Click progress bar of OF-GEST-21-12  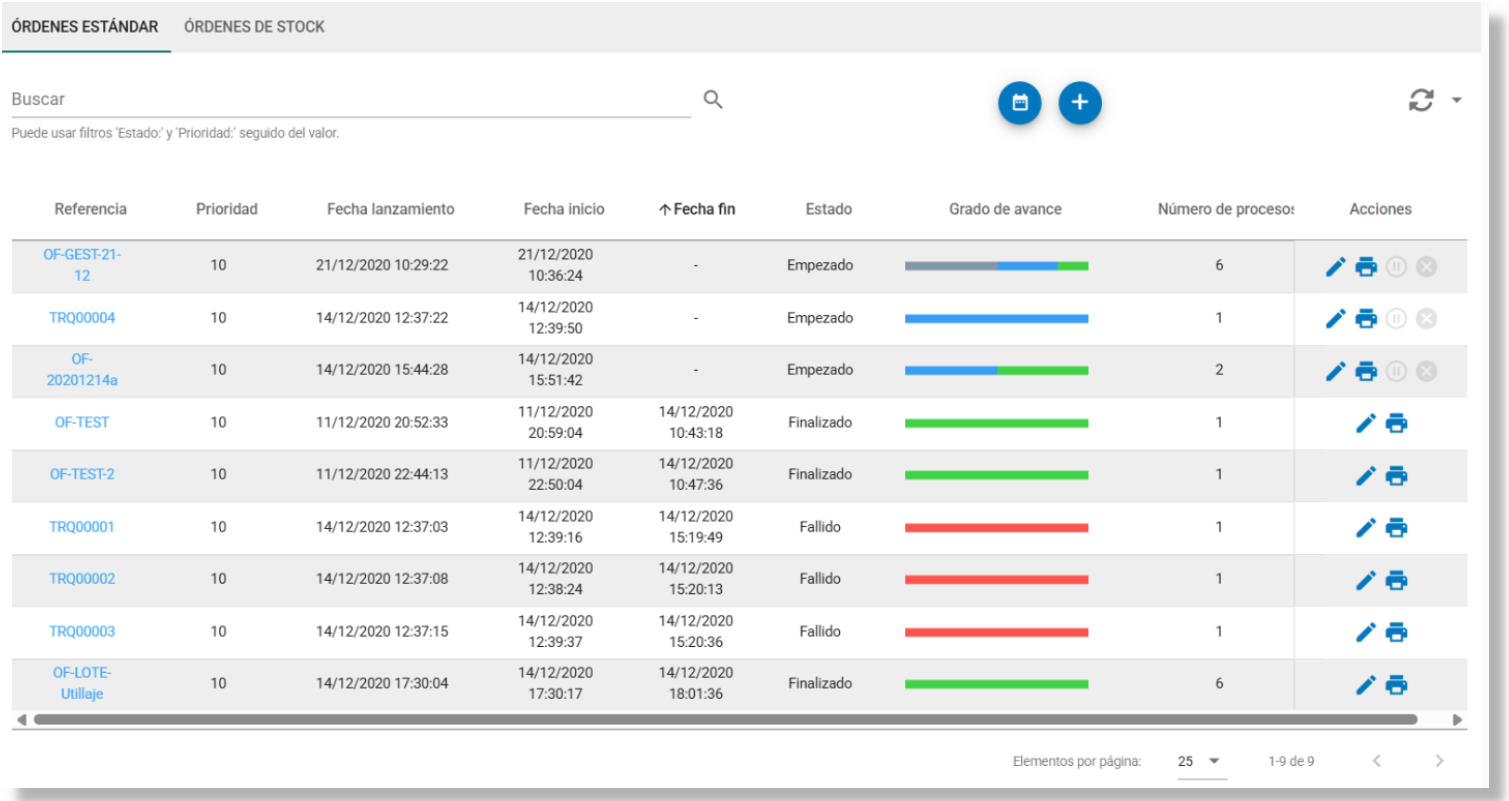996,266
